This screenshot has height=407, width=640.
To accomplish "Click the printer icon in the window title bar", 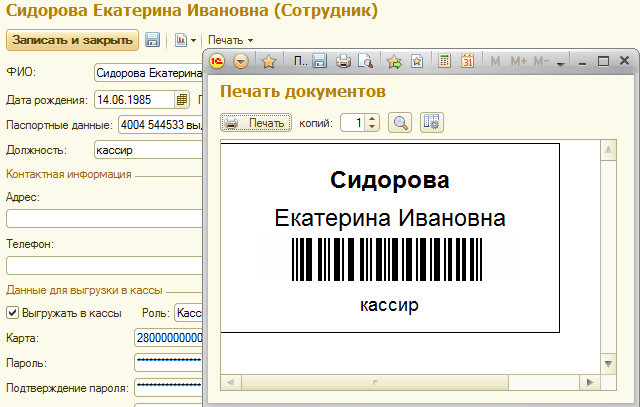I will point(343,62).
